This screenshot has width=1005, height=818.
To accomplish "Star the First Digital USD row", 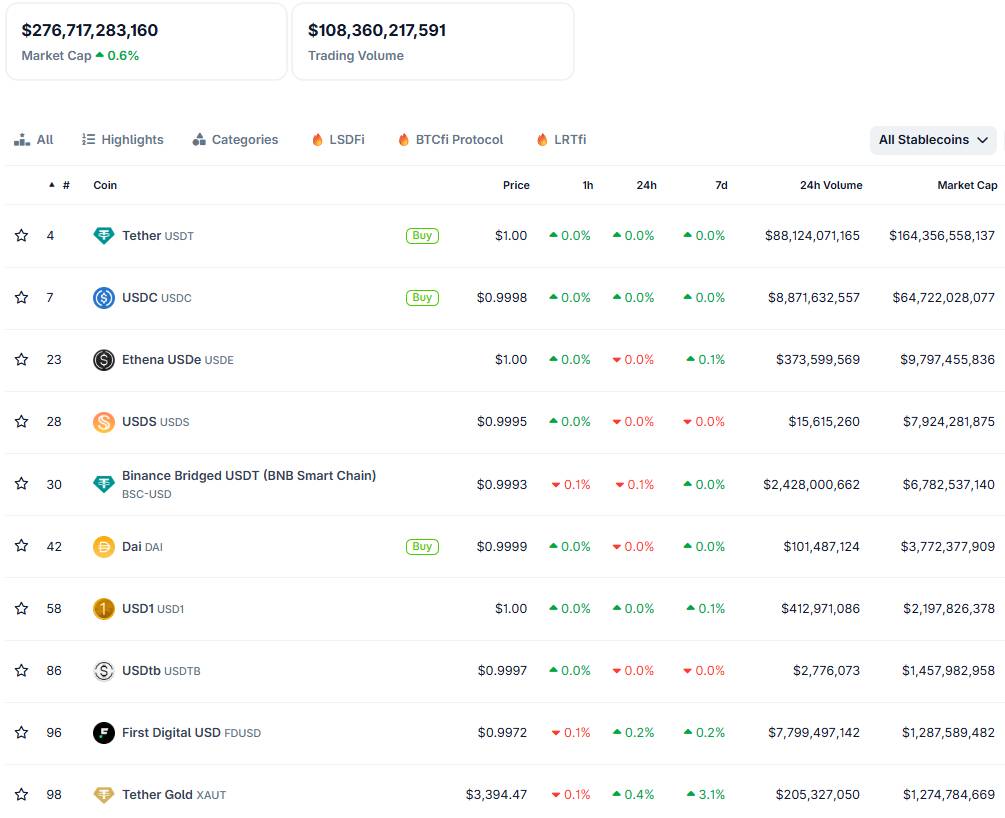I will tap(21, 732).
